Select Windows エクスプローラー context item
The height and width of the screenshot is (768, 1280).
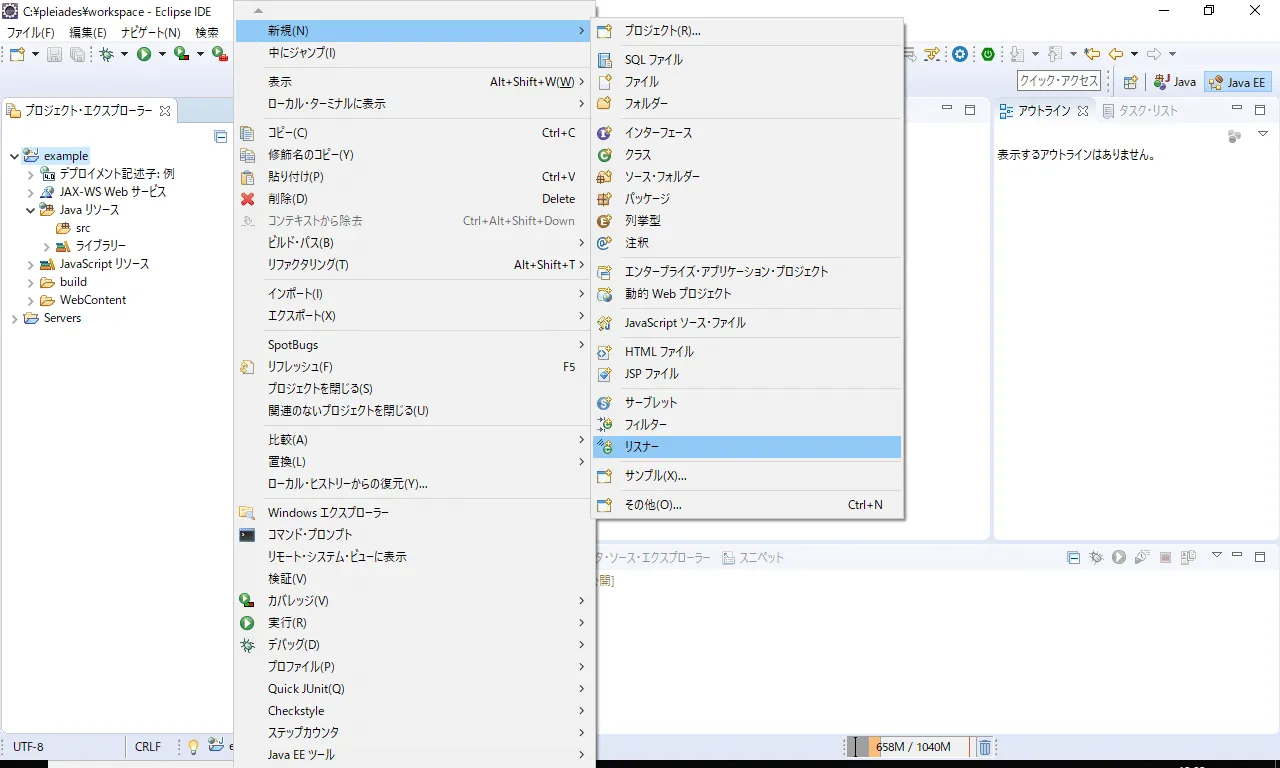point(414,513)
